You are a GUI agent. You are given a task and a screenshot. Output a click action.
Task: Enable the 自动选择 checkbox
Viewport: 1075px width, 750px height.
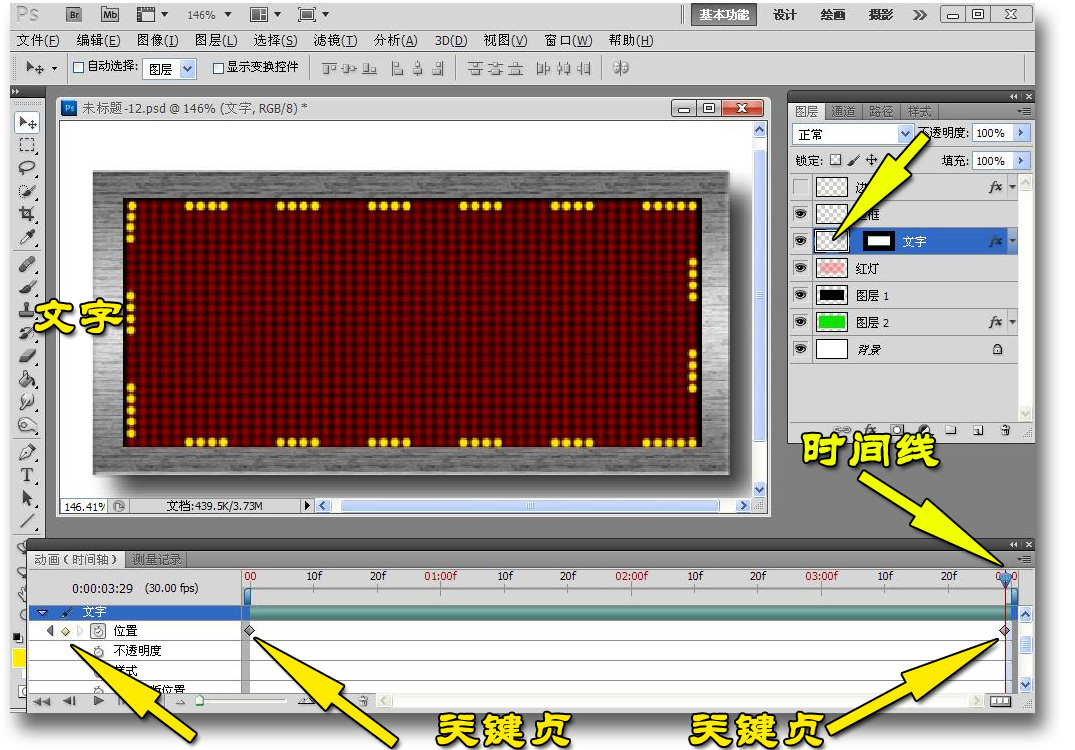coord(79,68)
